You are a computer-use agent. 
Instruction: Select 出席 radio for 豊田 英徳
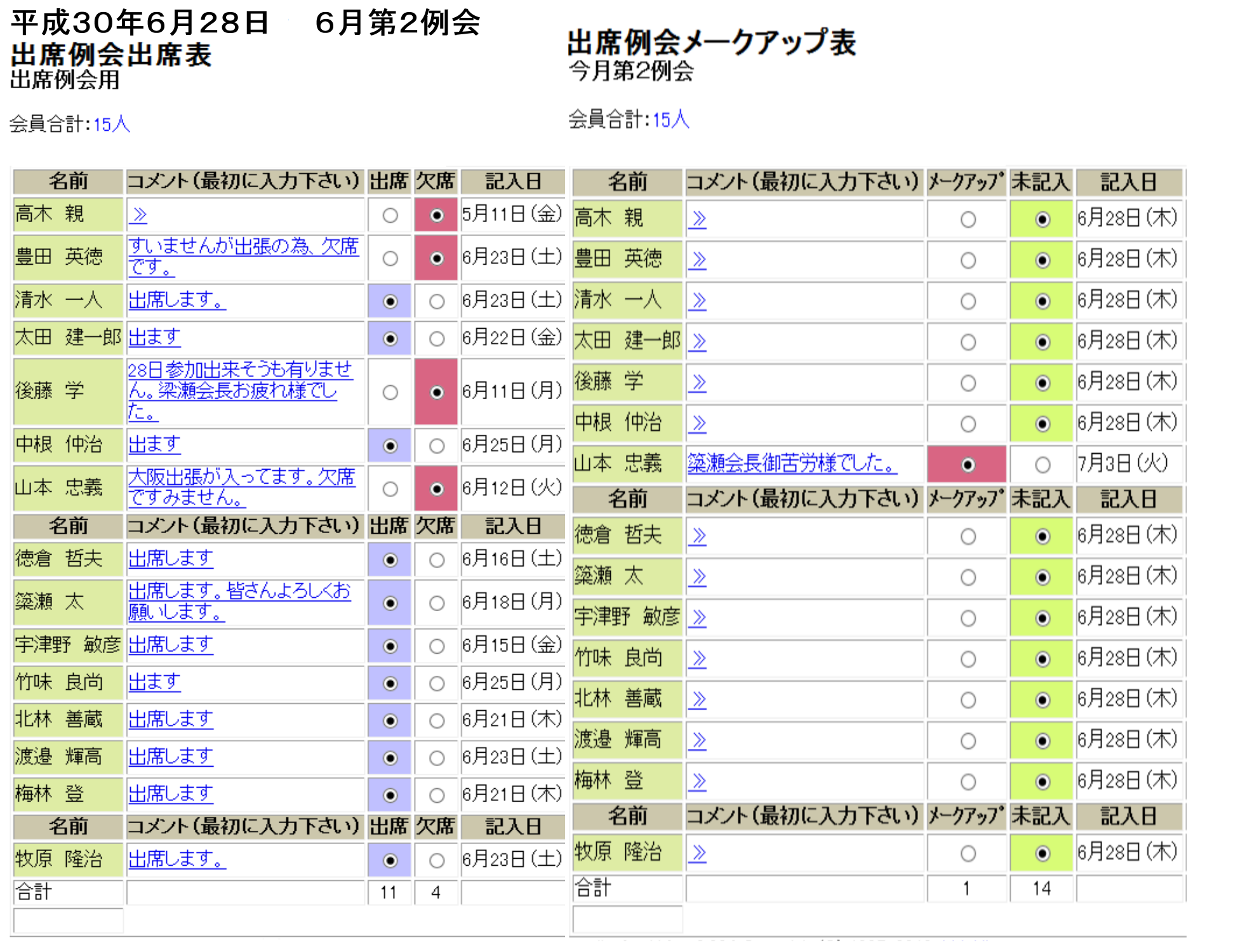390,258
